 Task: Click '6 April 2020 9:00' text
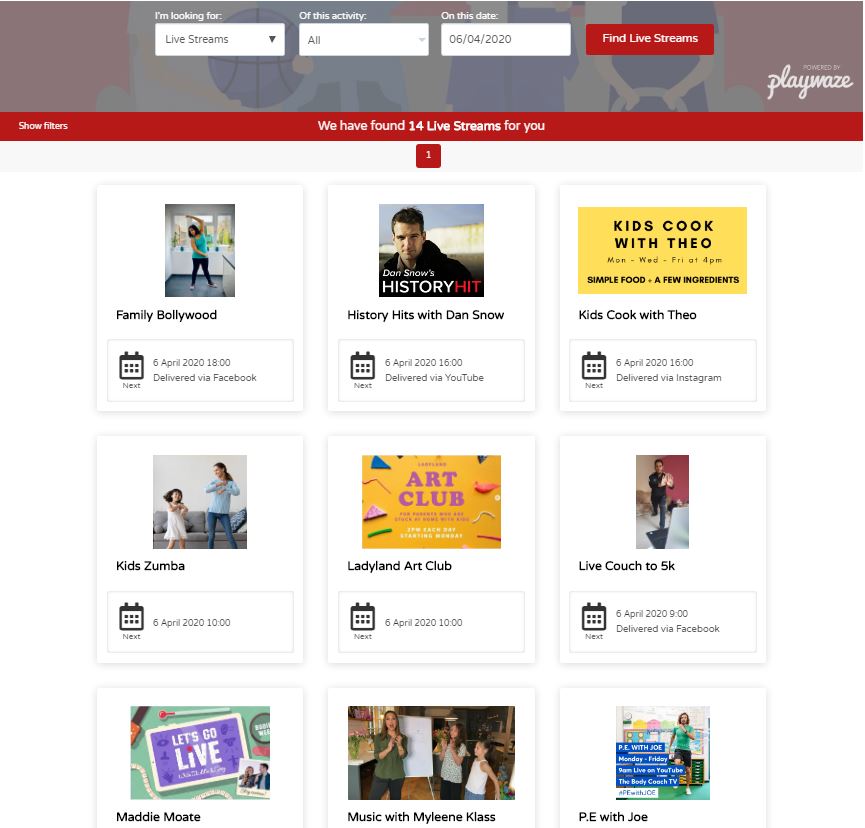(652, 613)
